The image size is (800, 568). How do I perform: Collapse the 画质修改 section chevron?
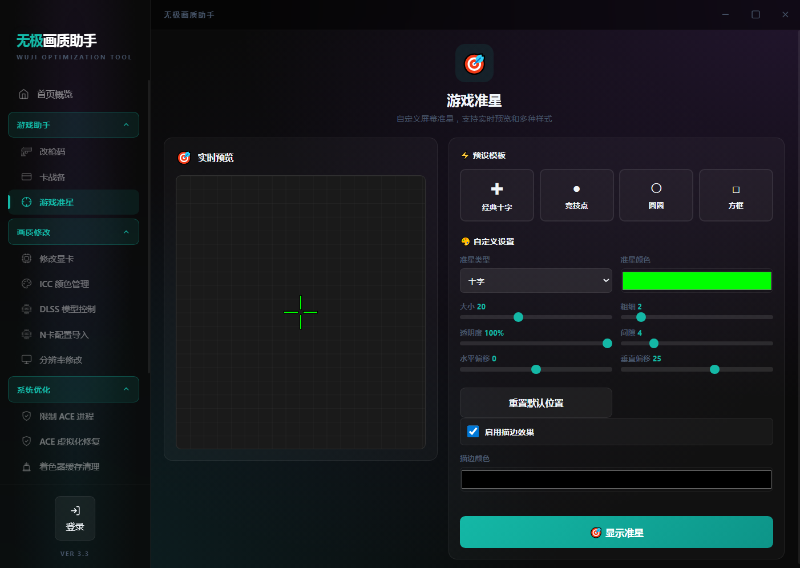tap(125, 232)
